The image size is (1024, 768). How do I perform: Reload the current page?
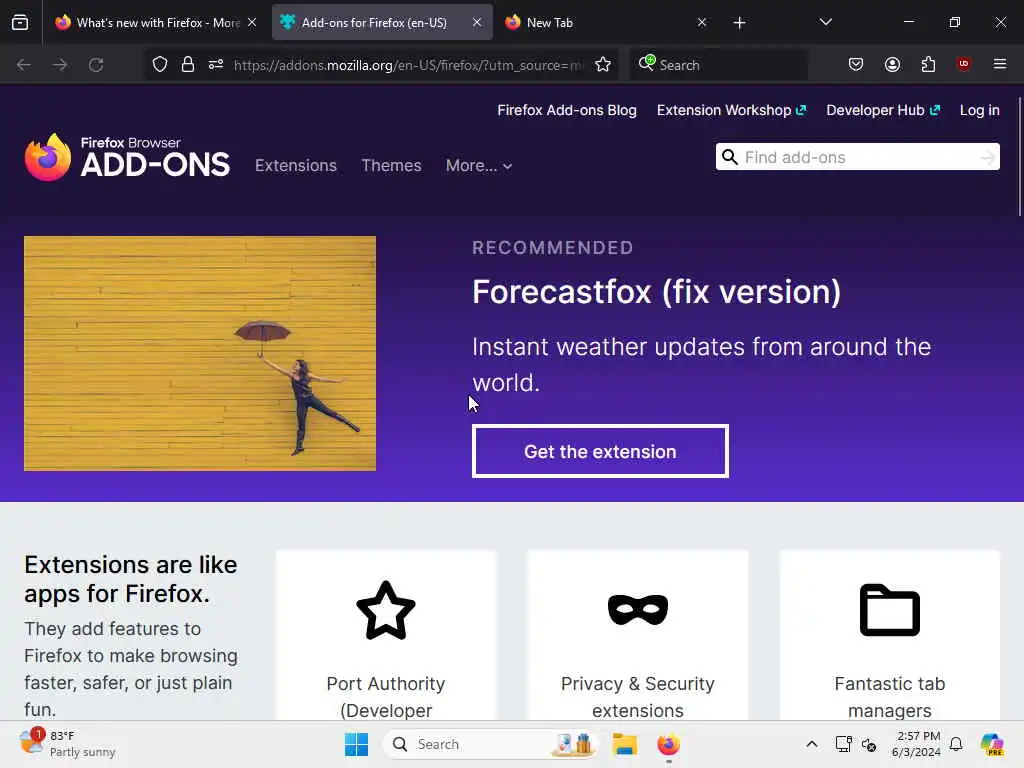(96, 65)
